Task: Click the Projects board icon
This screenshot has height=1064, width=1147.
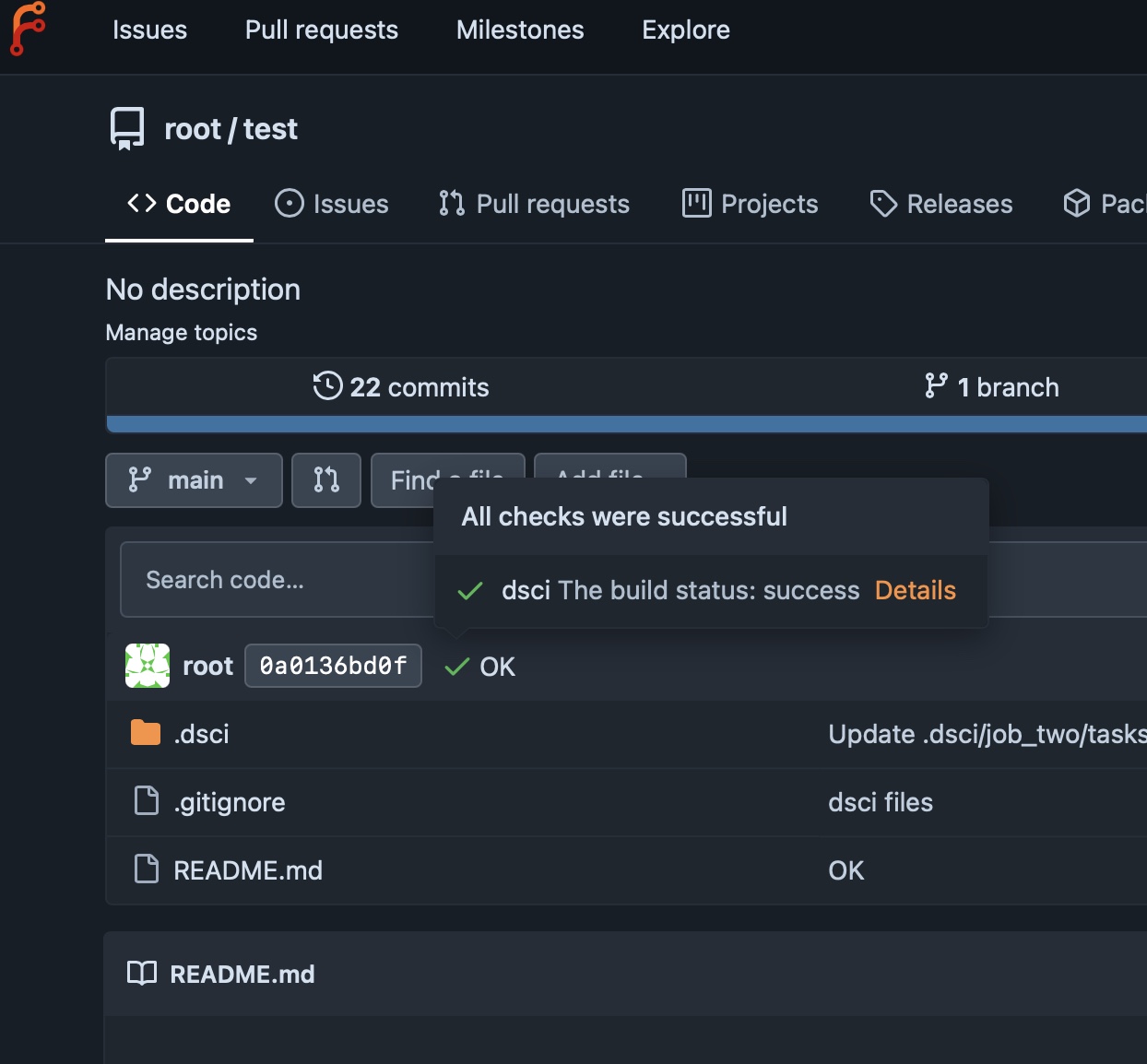Action: coord(698,203)
